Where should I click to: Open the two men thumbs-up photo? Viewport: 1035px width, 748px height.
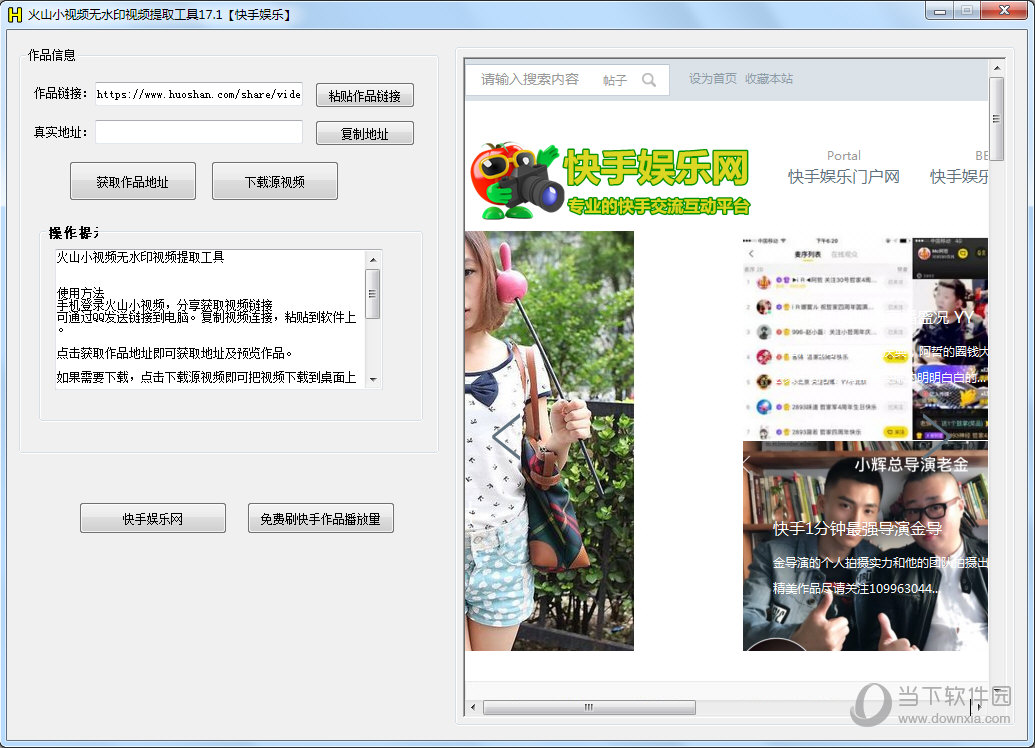pos(865,548)
